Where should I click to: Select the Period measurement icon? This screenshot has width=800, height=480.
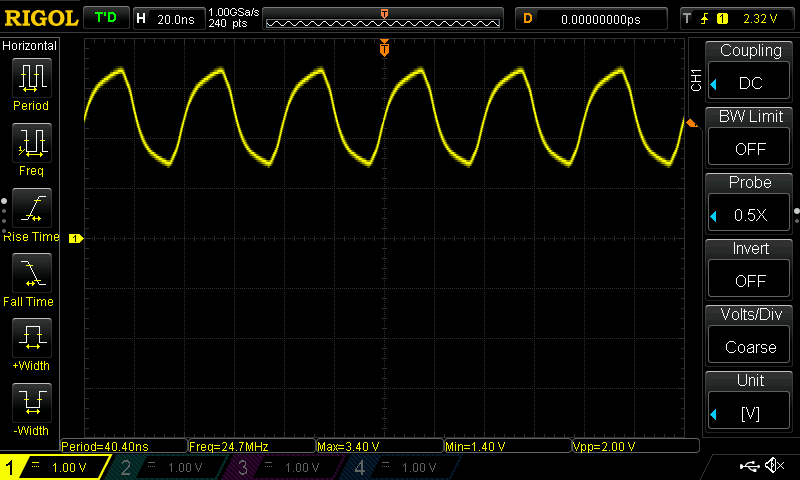tap(30, 78)
